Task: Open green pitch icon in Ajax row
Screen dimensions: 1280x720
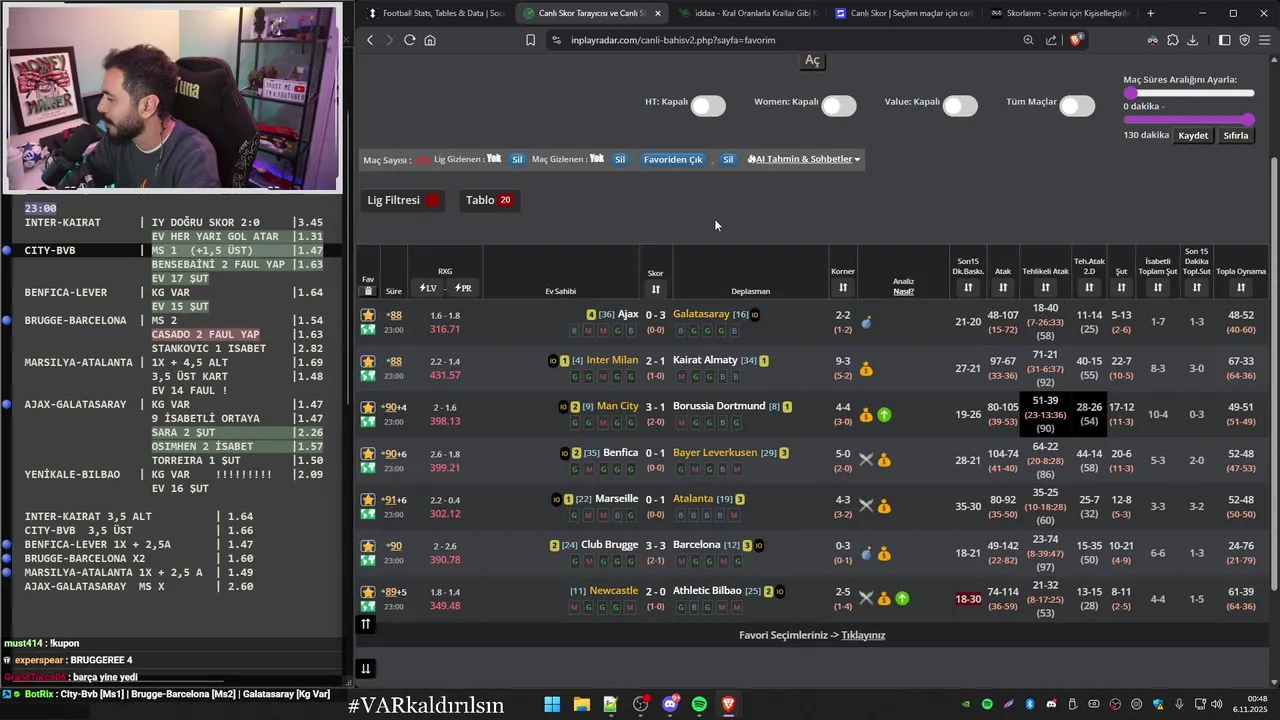Action: [368, 330]
